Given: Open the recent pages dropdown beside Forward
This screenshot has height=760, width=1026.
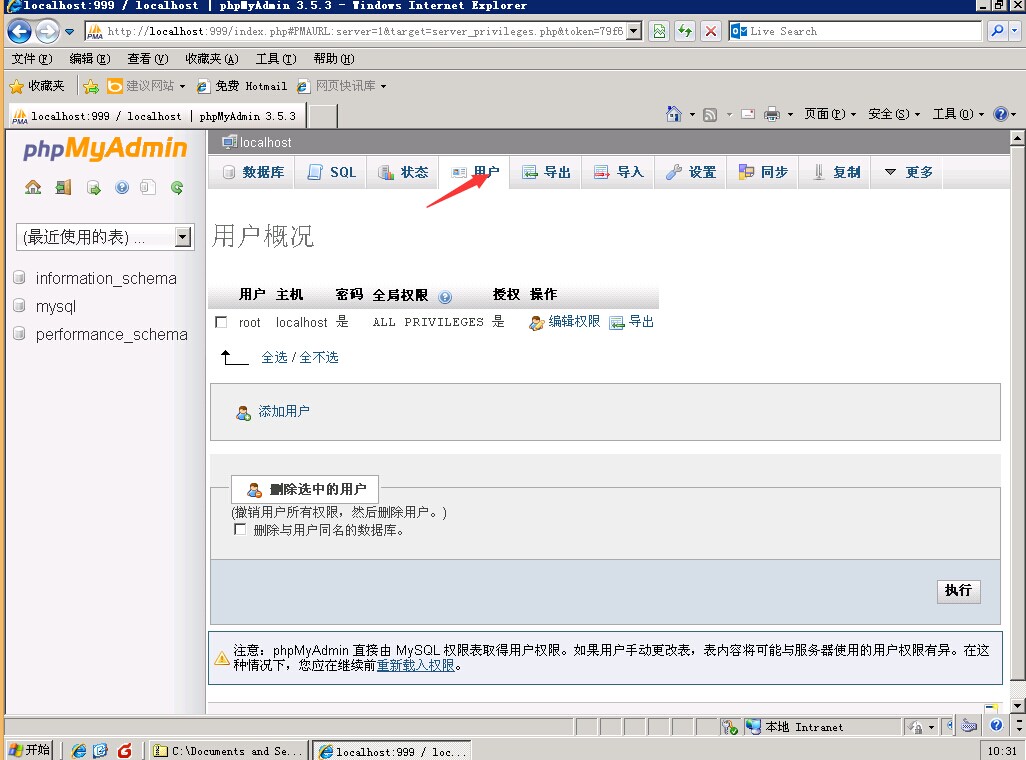Looking at the screenshot, I should (69, 31).
